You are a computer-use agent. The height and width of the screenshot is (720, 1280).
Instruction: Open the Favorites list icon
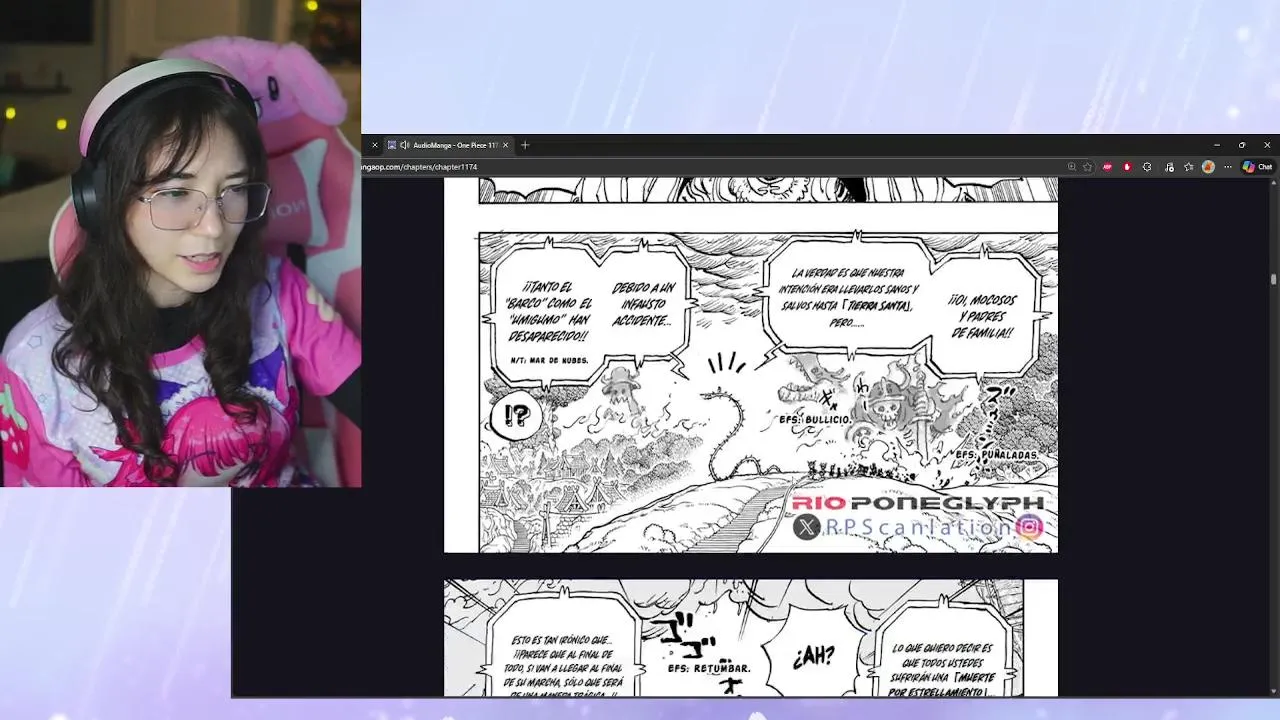click(x=1189, y=167)
